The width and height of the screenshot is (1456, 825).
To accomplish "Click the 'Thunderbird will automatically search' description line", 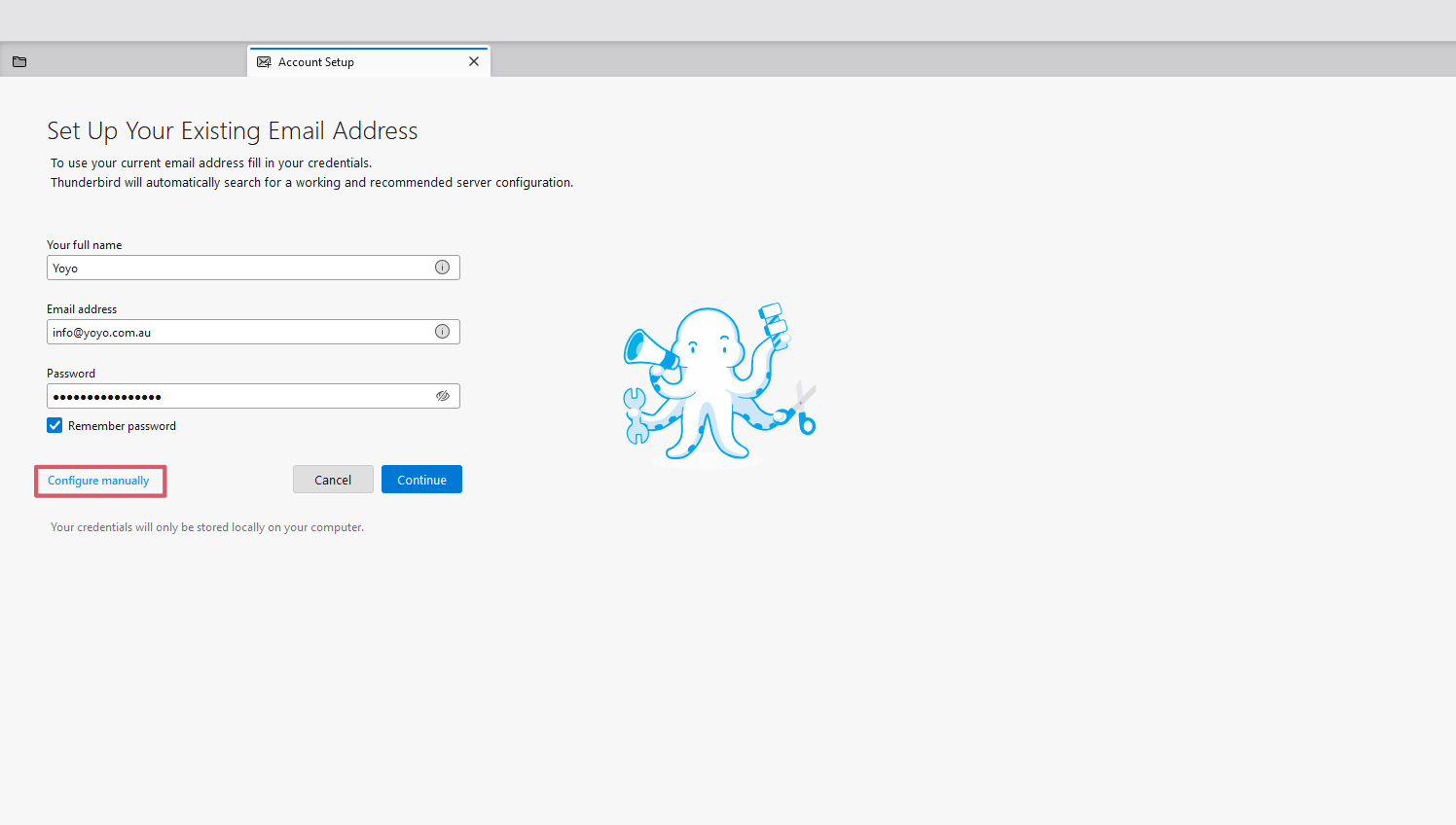I will [x=312, y=183].
